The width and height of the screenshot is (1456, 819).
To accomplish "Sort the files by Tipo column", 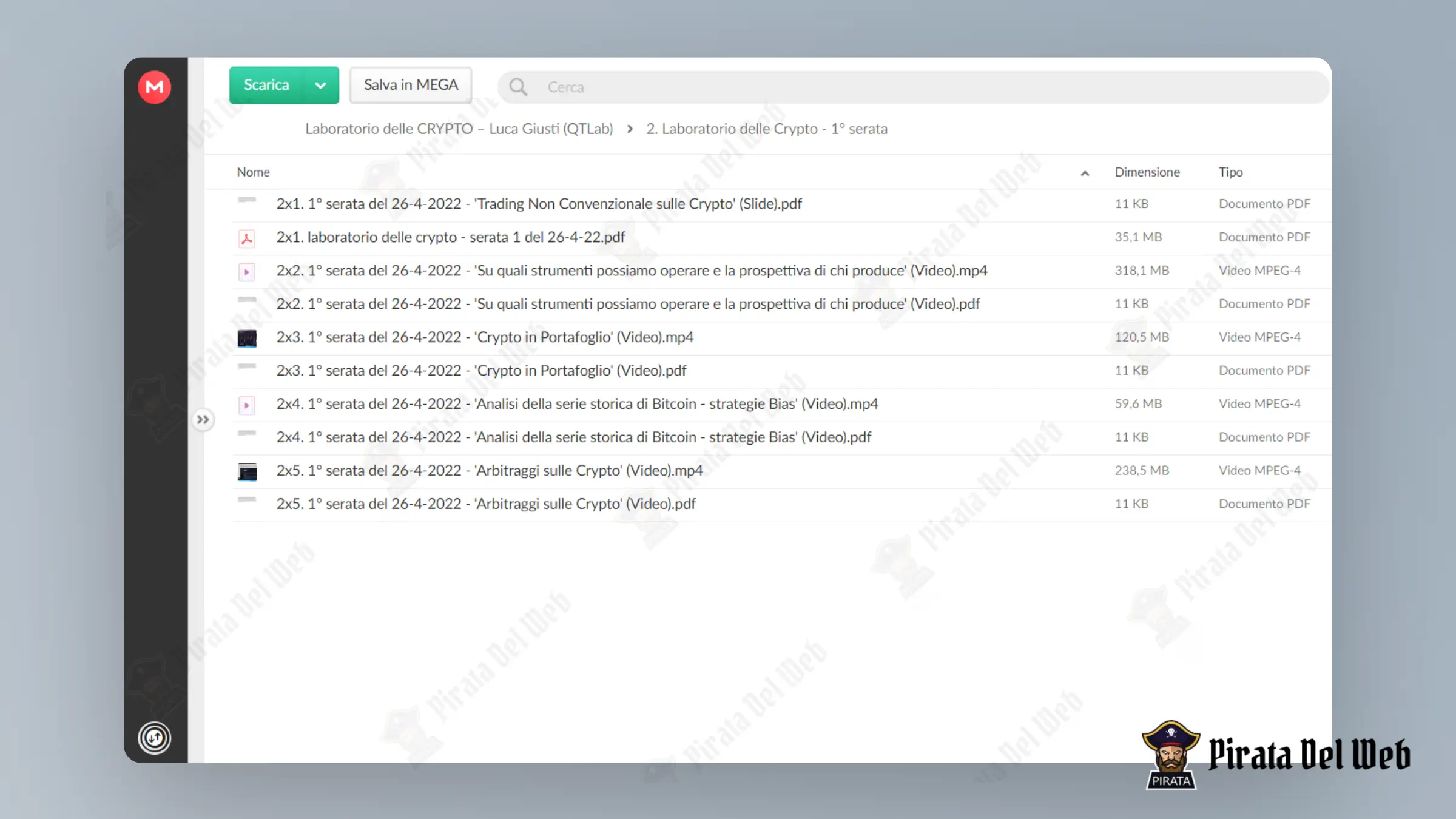I will (x=1231, y=172).
